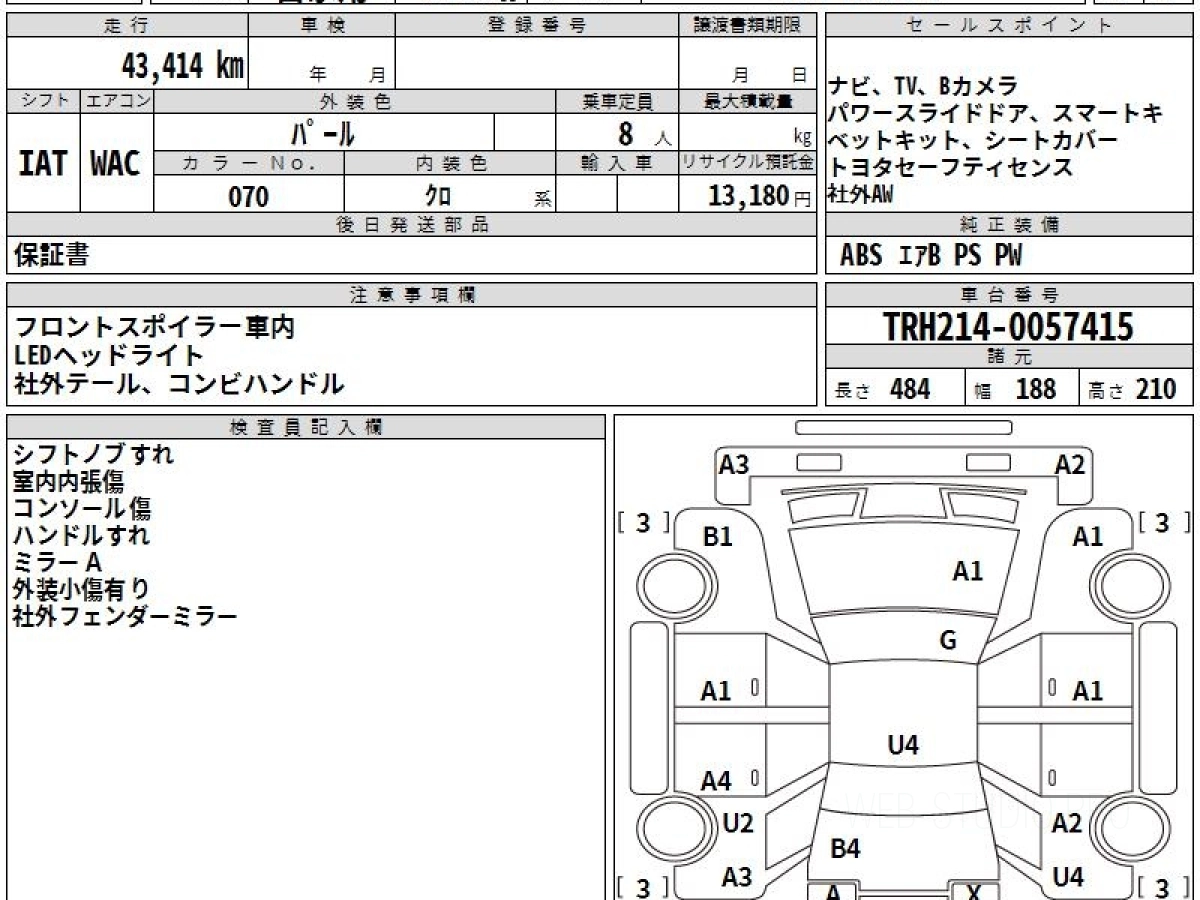Click the ミラー A inspector note

tap(58, 562)
